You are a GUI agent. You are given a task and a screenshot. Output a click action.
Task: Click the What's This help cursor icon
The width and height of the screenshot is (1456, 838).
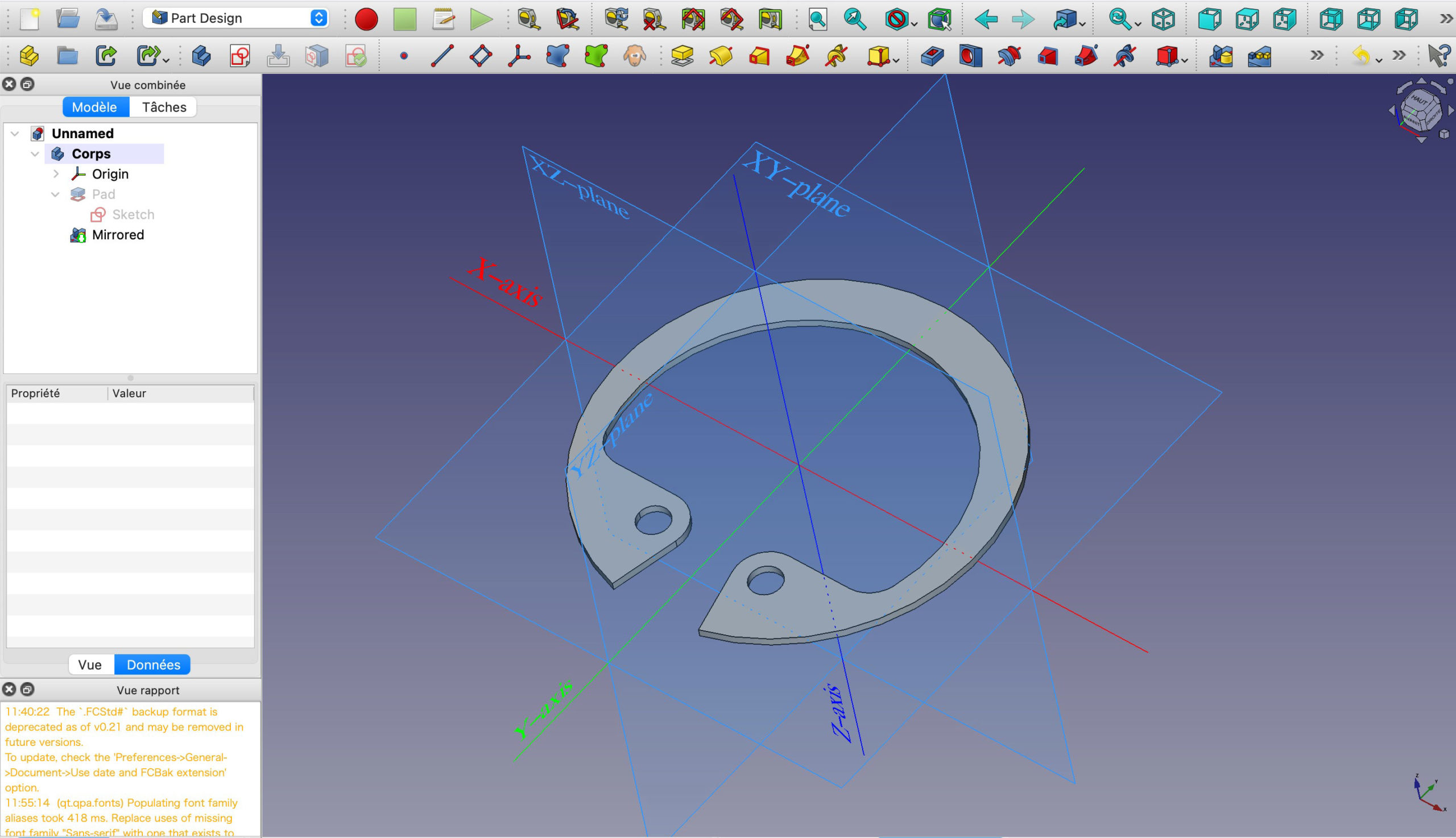click(1439, 56)
